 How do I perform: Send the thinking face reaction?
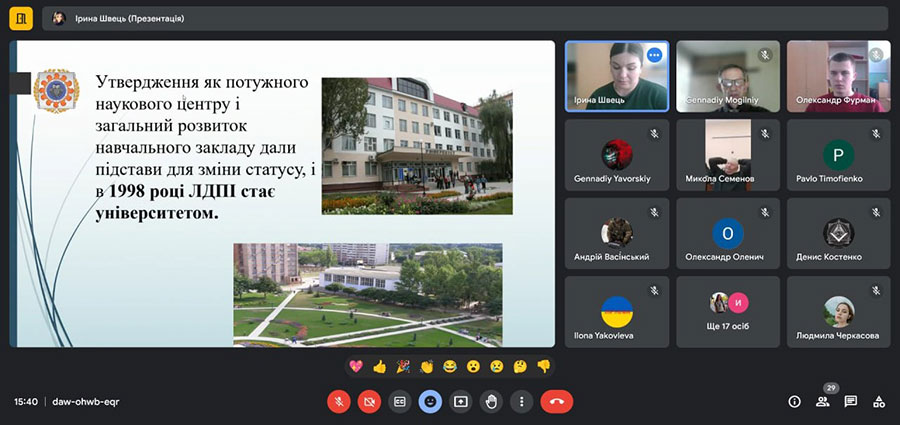tap(520, 366)
